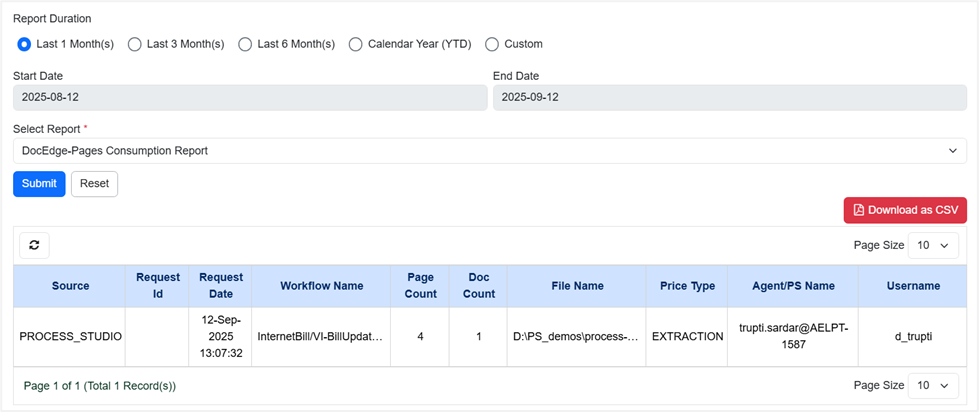This screenshot has height=412, width=979.
Task: Open the Select Report dropdown
Action: (x=489, y=151)
